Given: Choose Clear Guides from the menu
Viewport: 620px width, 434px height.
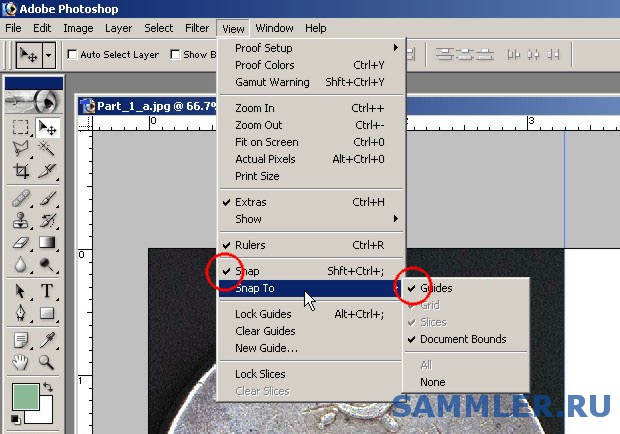Looking at the screenshot, I should [x=265, y=331].
